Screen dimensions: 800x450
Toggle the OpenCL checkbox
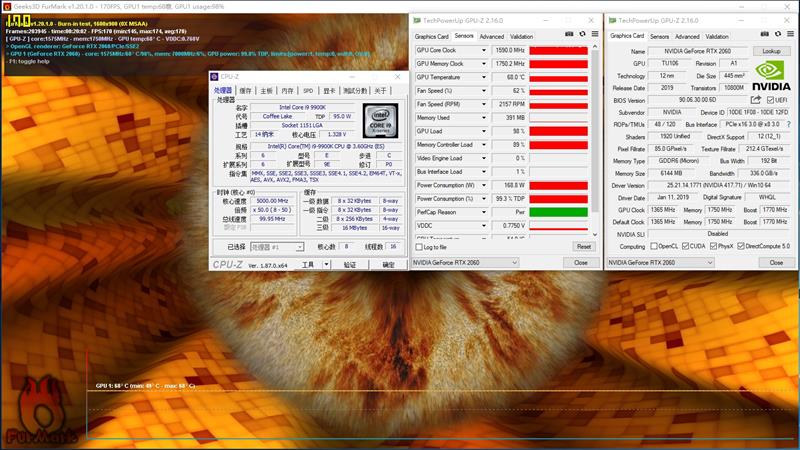point(654,246)
